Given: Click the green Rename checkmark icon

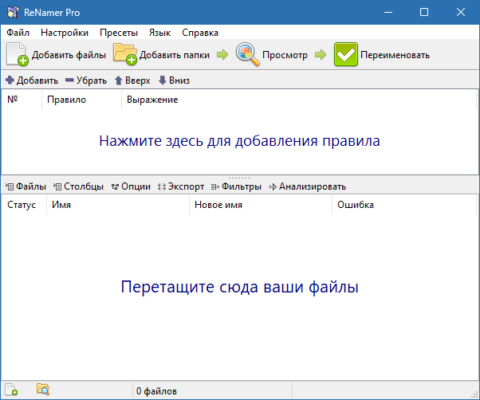Looking at the screenshot, I should pyautogui.click(x=346, y=54).
